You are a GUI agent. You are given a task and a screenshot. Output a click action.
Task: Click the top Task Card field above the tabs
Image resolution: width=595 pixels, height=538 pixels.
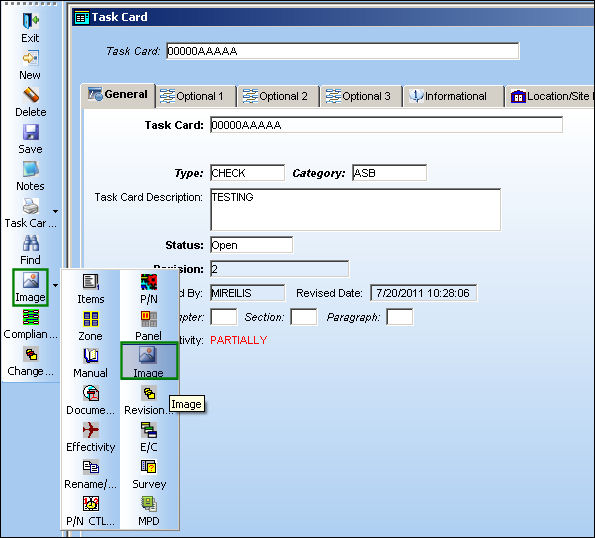point(343,51)
